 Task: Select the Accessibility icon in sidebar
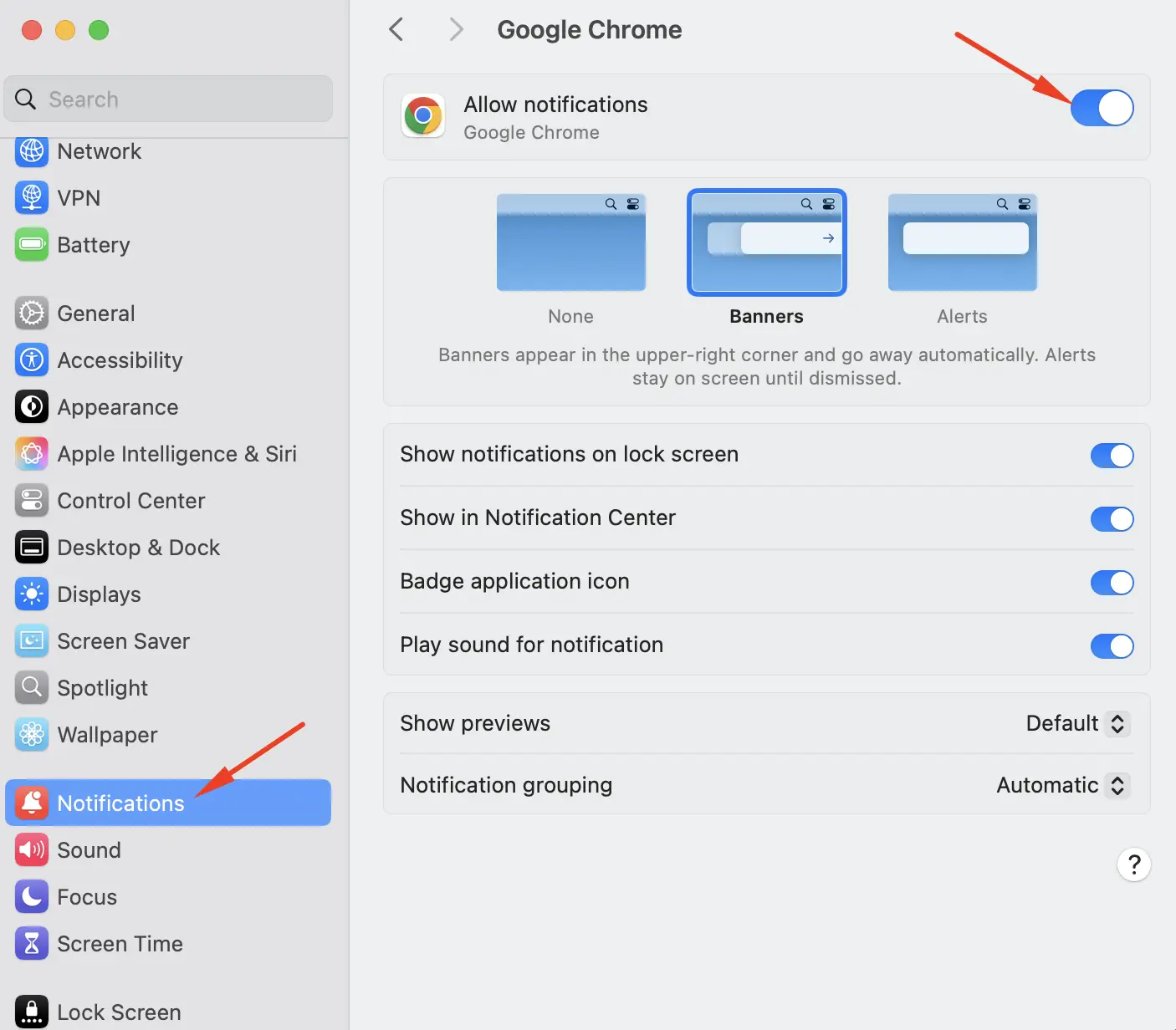pyautogui.click(x=31, y=359)
